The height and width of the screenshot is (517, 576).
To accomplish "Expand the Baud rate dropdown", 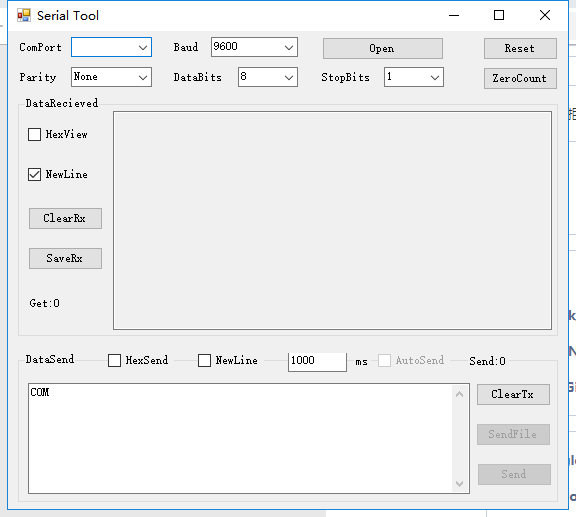I will click(x=254, y=47).
